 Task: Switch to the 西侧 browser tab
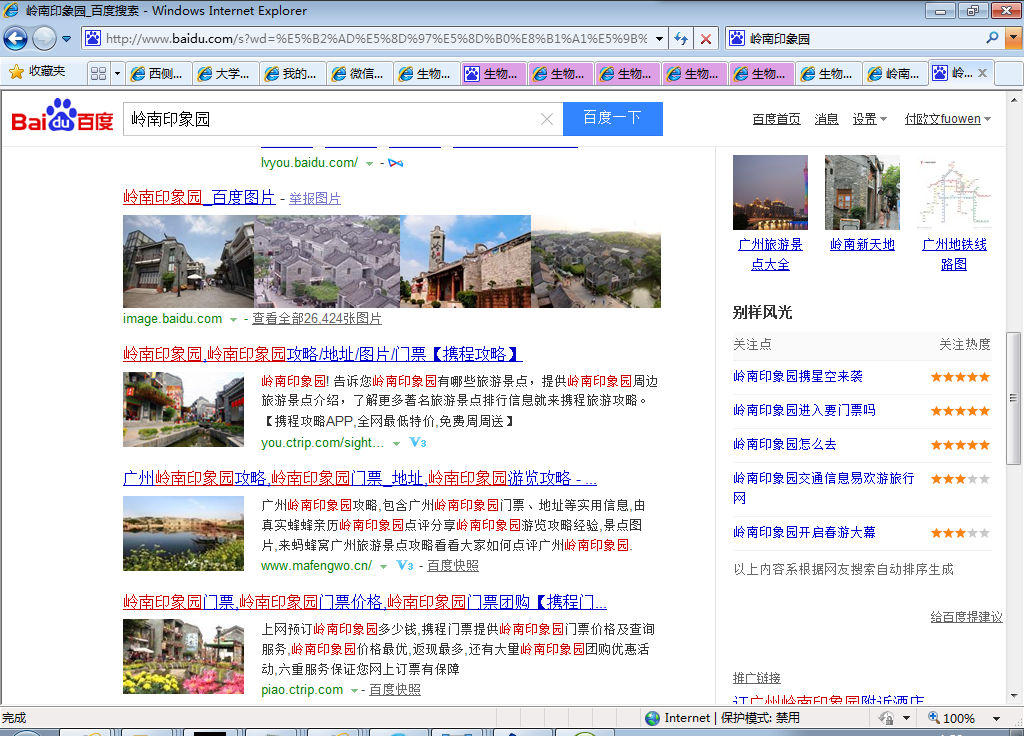[155, 73]
